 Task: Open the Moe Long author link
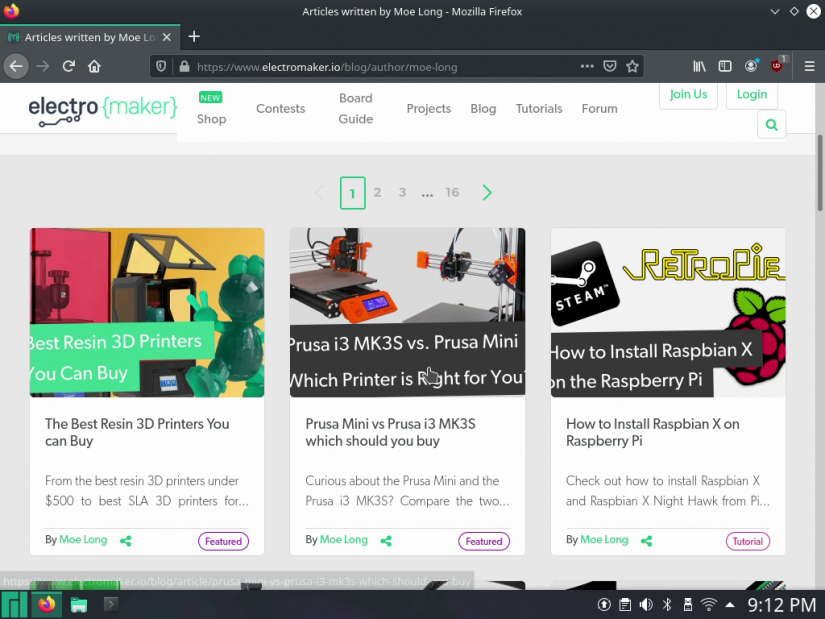pyautogui.click(x=83, y=539)
